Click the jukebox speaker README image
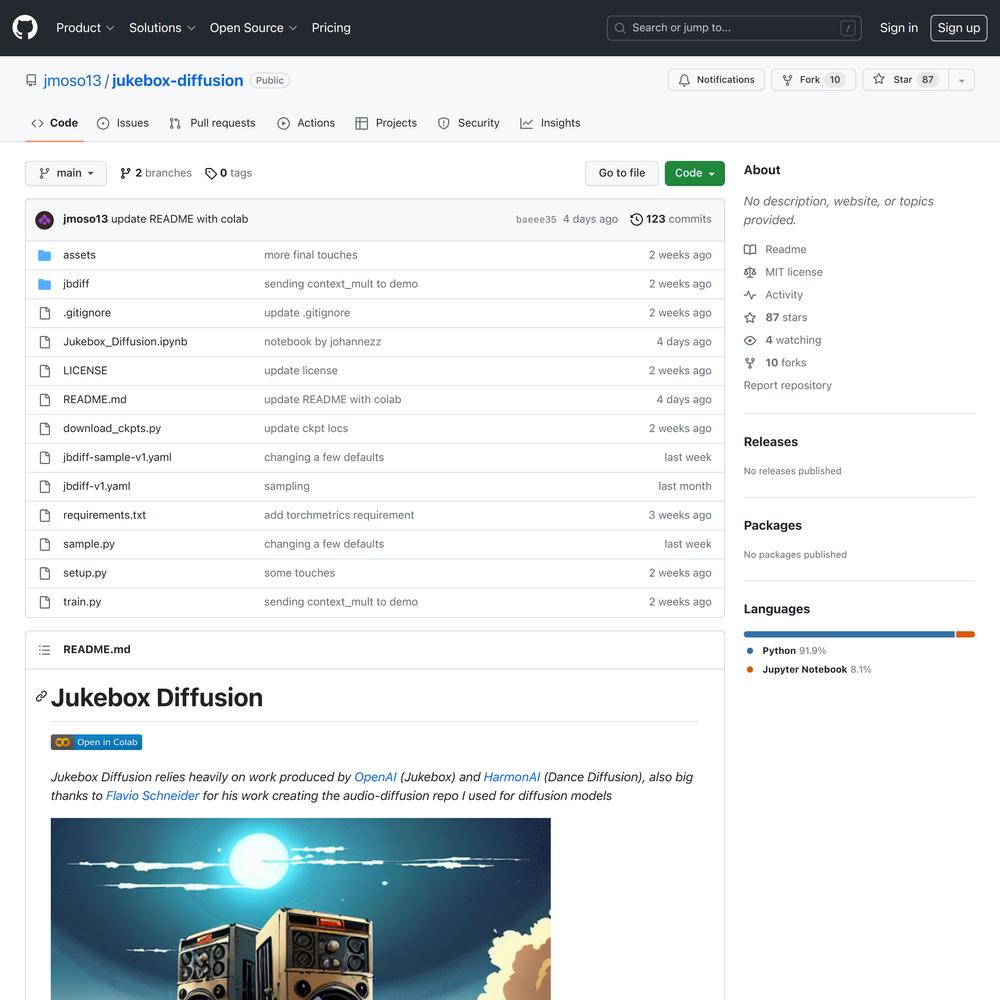This screenshot has width=1000, height=1000. click(300, 909)
